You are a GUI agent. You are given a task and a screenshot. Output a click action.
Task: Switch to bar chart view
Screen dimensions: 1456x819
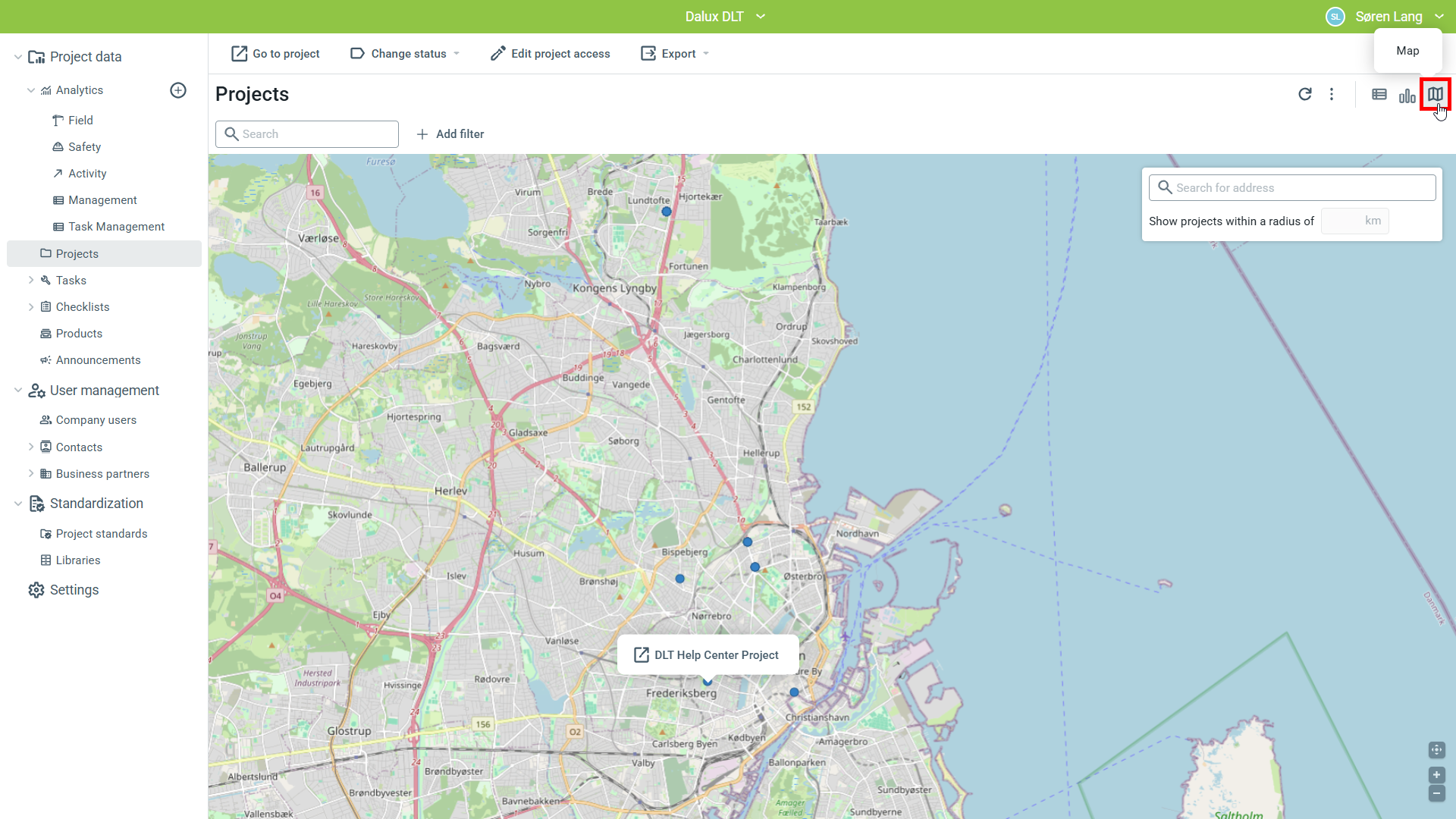(1407, 96)
